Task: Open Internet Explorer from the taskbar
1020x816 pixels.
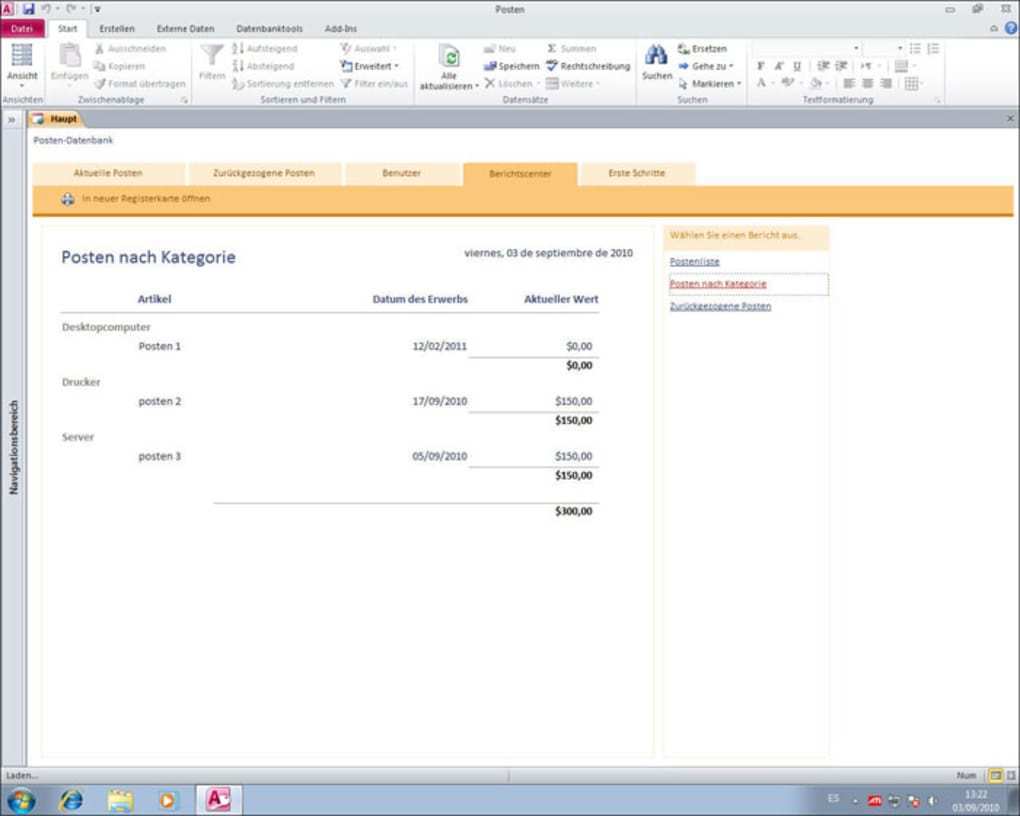Action: coord(72,800)
